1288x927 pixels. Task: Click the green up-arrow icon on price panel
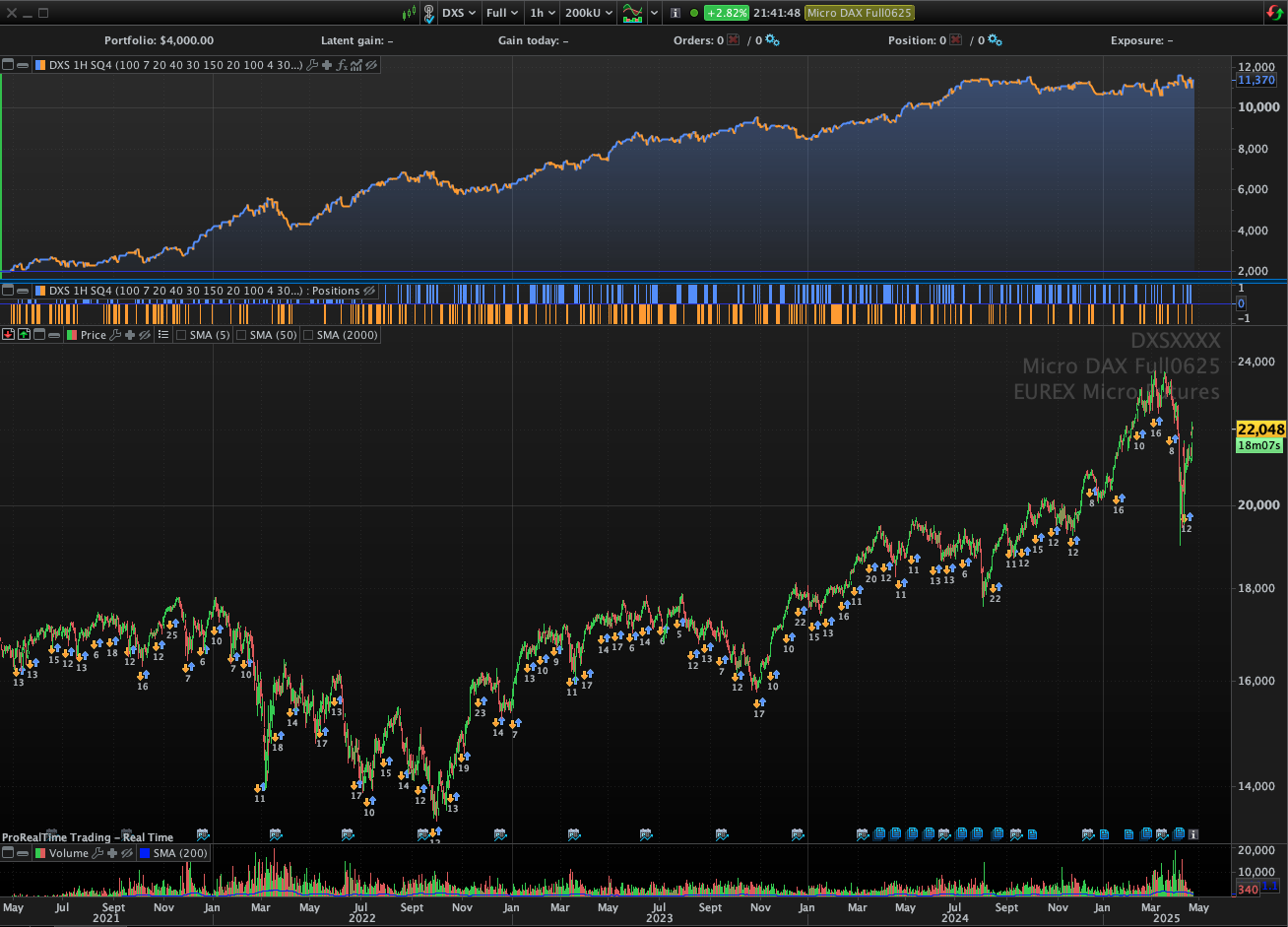(24, 335)
